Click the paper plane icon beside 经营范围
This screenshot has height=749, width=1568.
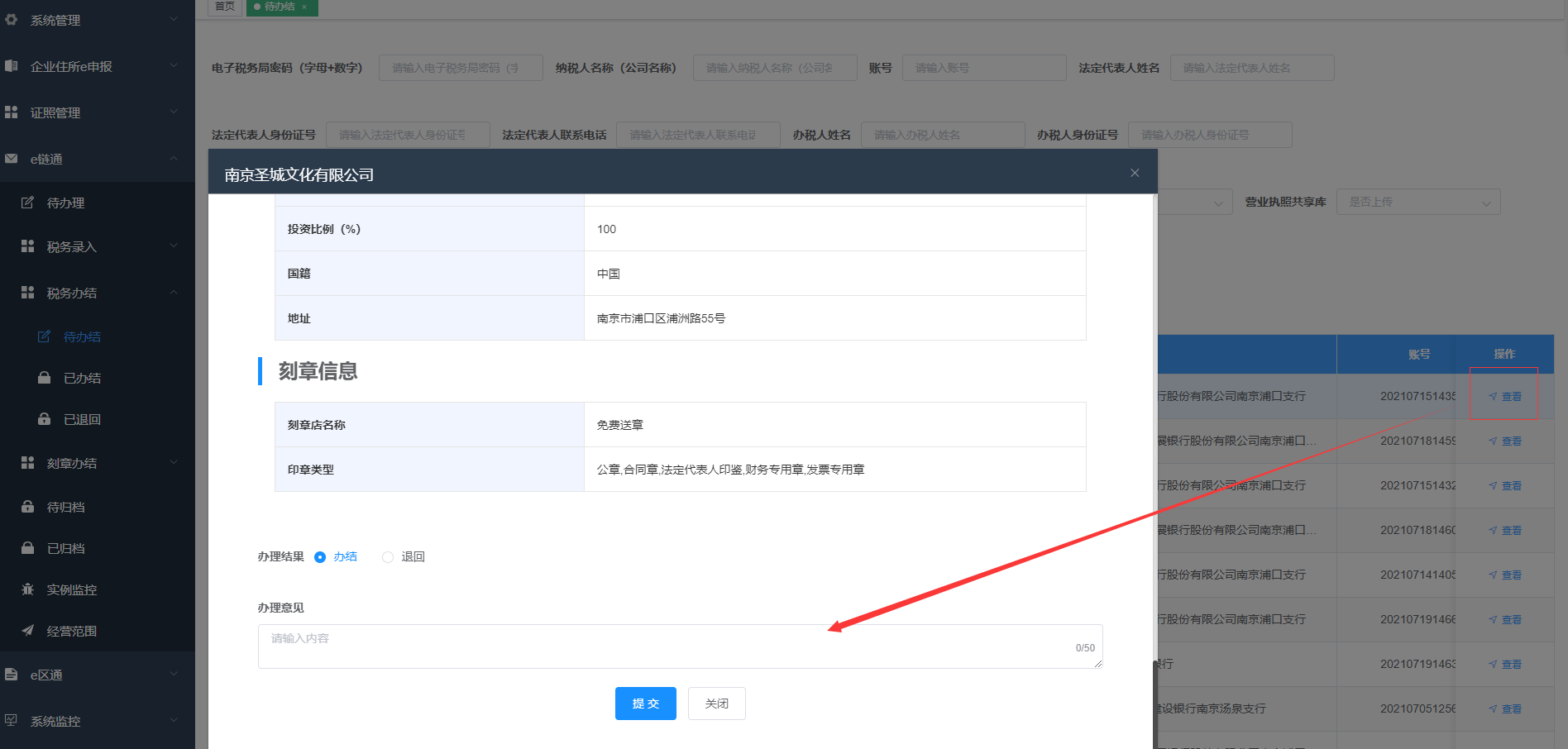tap(28, 631)
